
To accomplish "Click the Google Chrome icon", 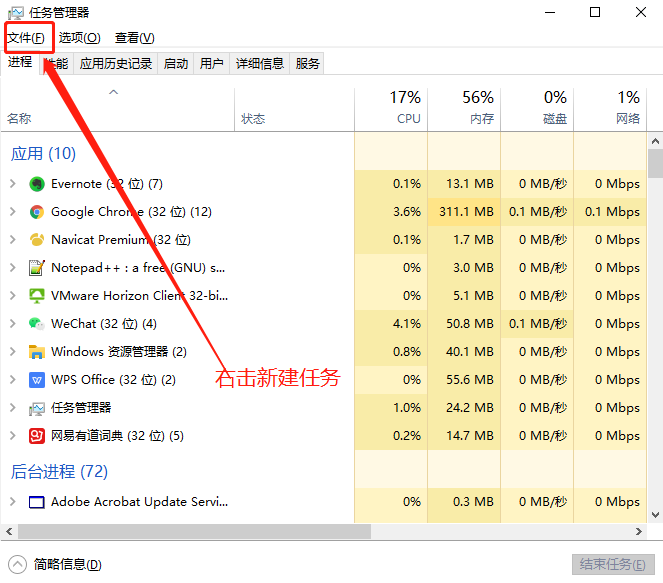I will [37, 212].
